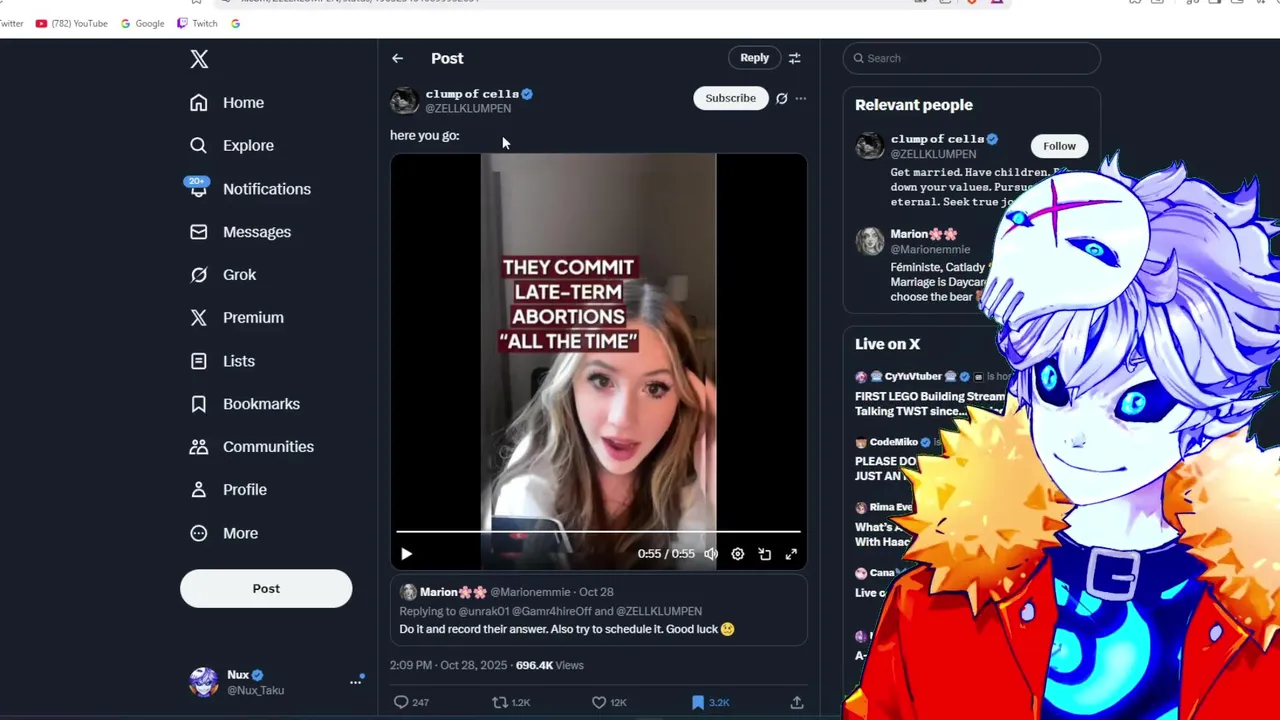
Task: Click the Reply button at the top of the post
Action: click(x=755, y=58)
